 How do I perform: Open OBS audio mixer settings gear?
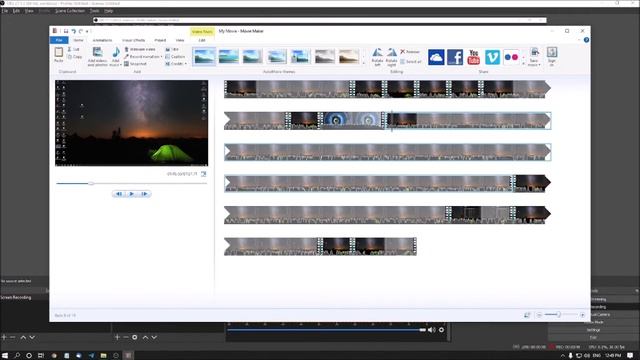(442, 330)
